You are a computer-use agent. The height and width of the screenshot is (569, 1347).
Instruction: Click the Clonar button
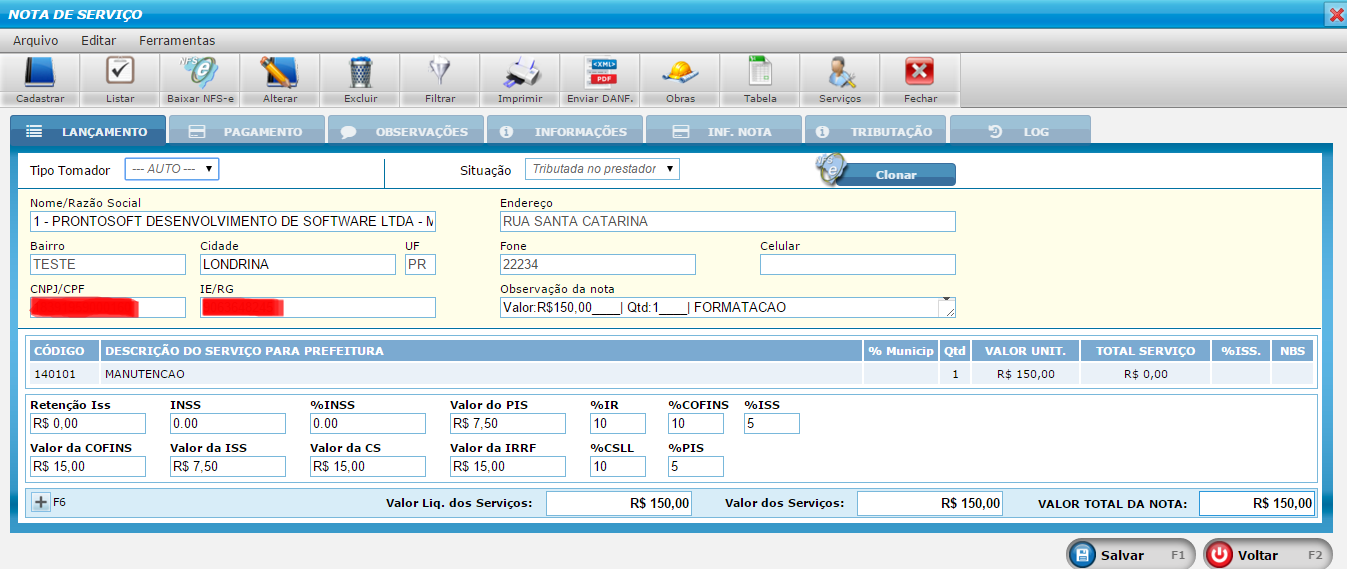[895, 174]
